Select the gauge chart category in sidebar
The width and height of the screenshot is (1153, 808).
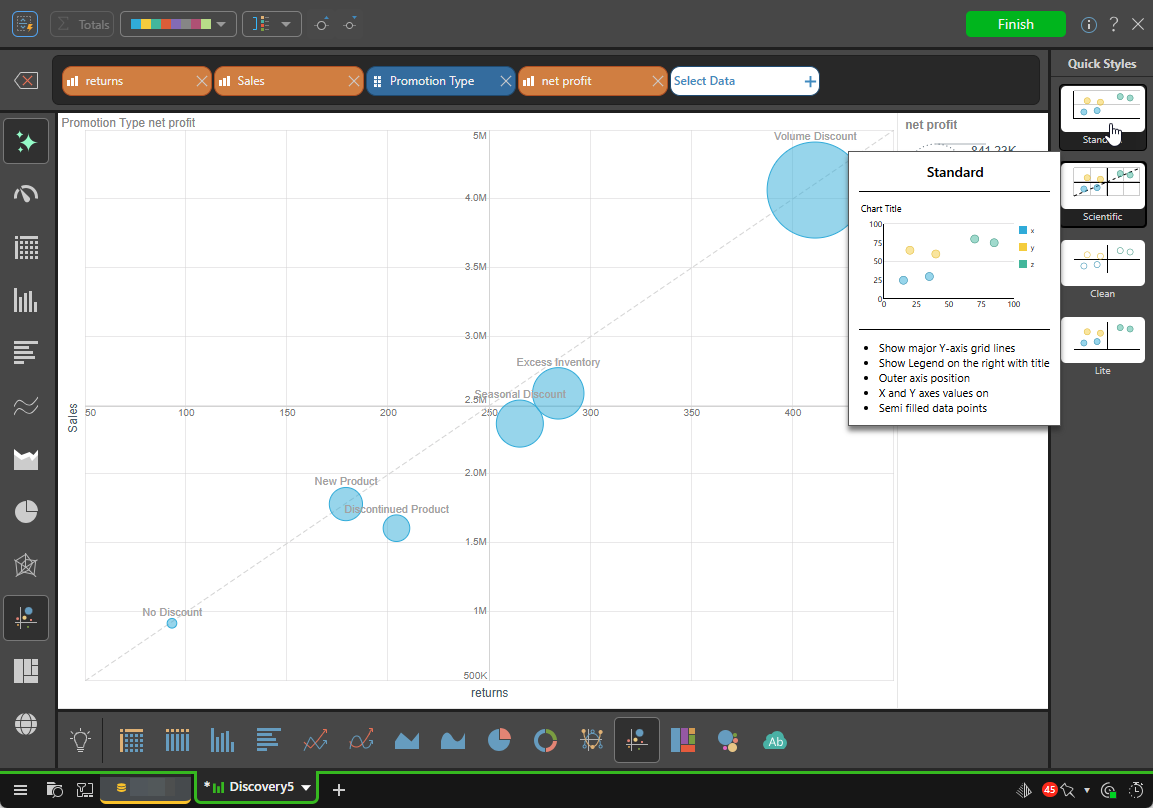pyautogui.click(x=26, y=194)
